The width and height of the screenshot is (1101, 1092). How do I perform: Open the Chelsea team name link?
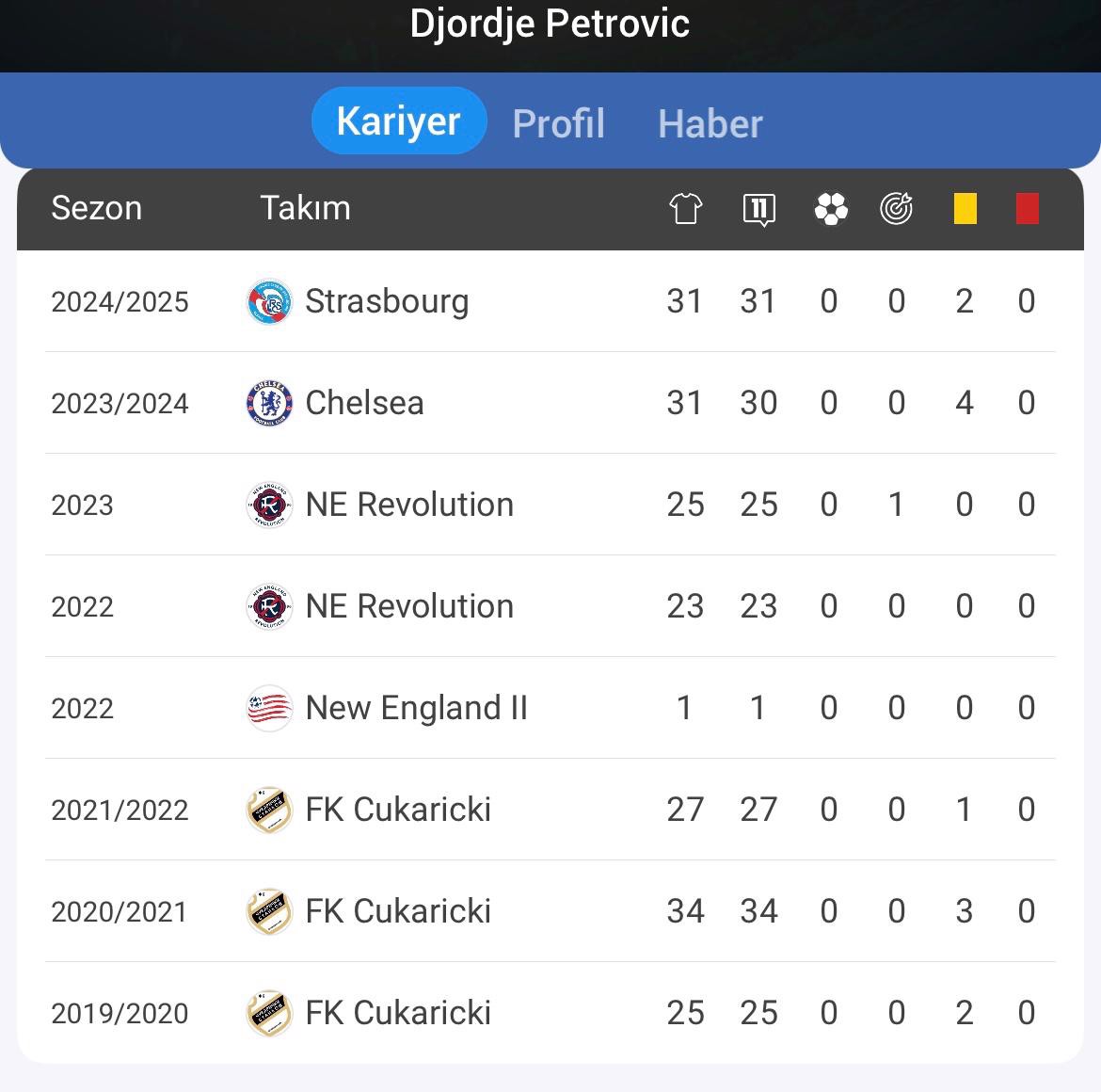click(364, 403)
